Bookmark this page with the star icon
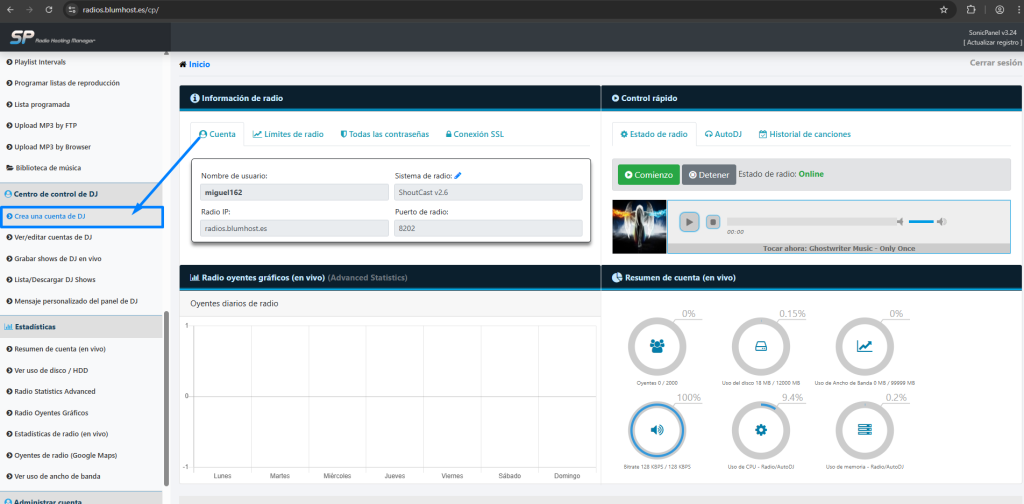1024x504 pixels. [944, 10]
